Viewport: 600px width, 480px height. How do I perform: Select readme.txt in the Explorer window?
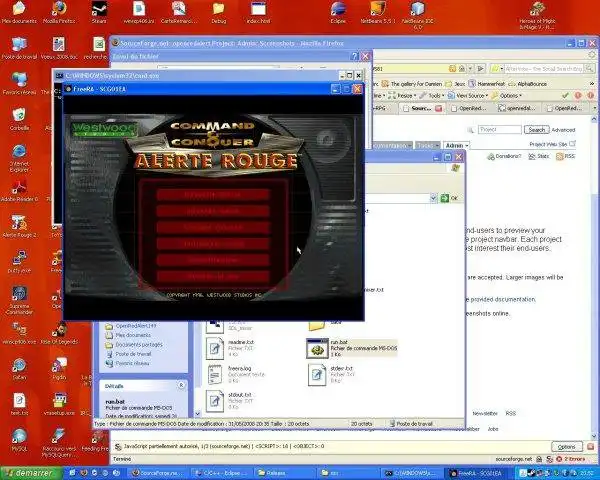pos(231,348)
